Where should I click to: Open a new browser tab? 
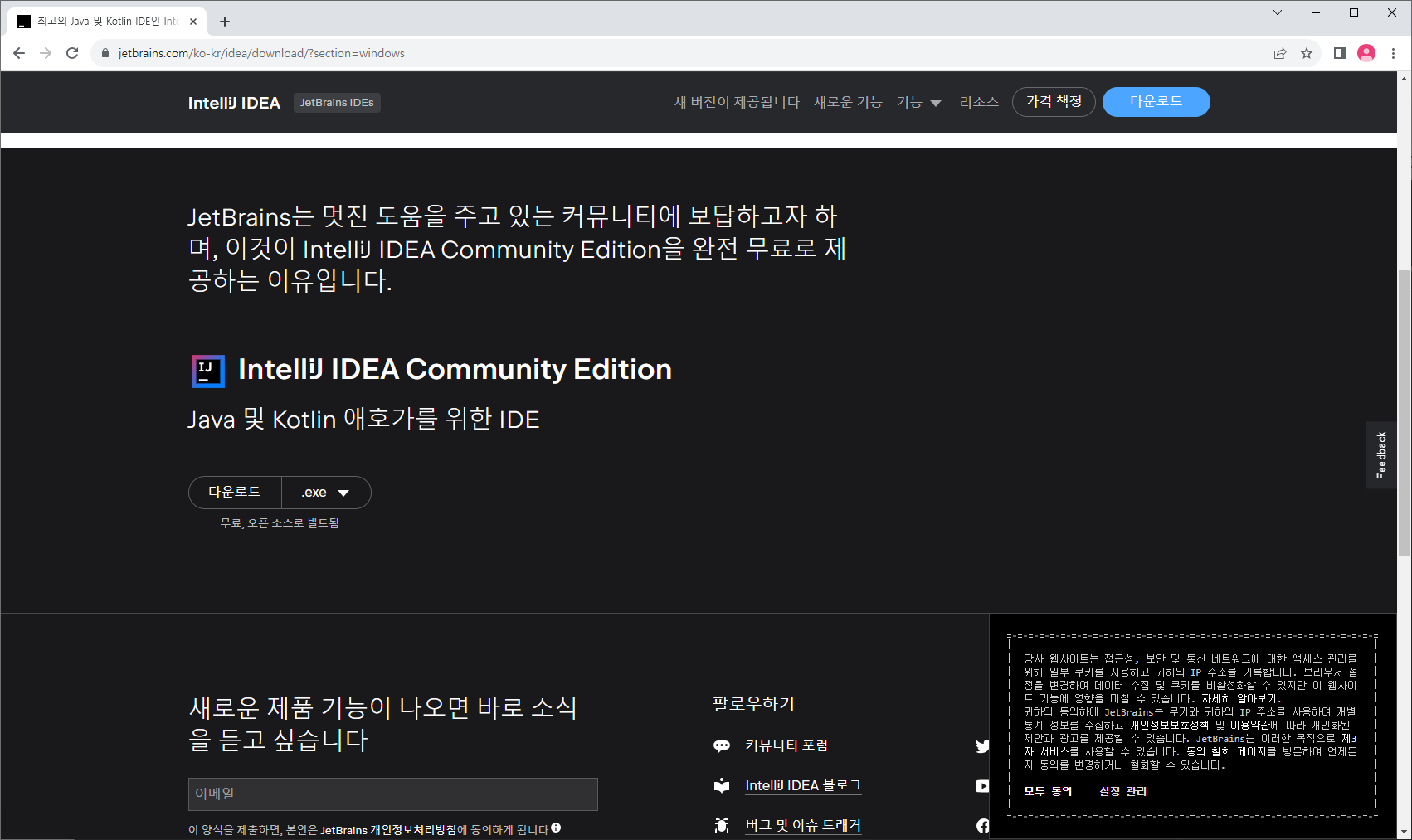(225, 22)
